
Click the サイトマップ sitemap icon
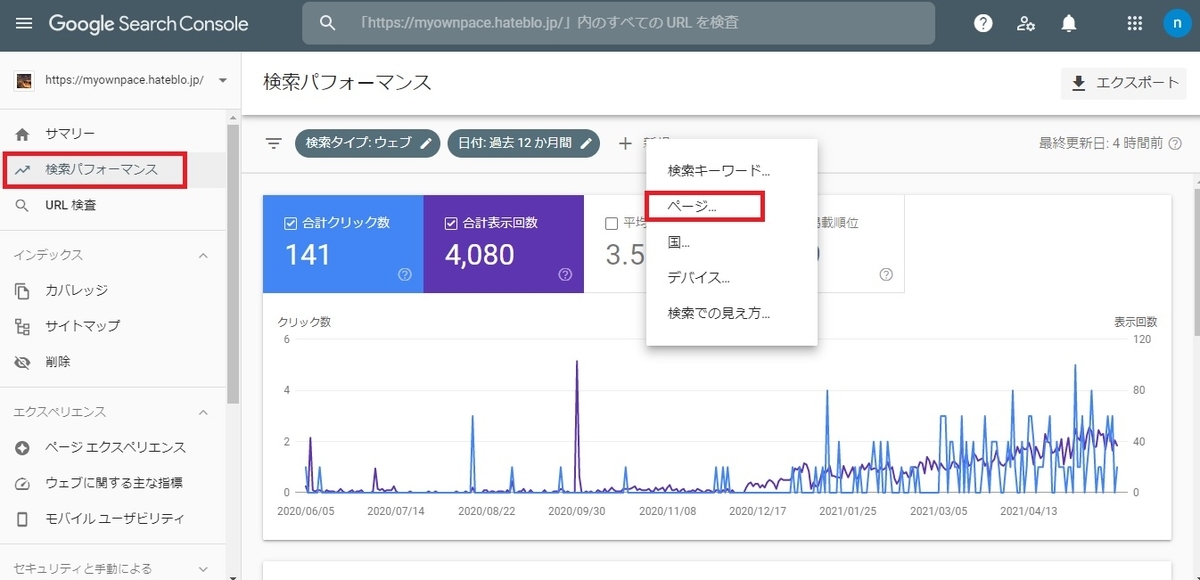[x=23, y=326]
